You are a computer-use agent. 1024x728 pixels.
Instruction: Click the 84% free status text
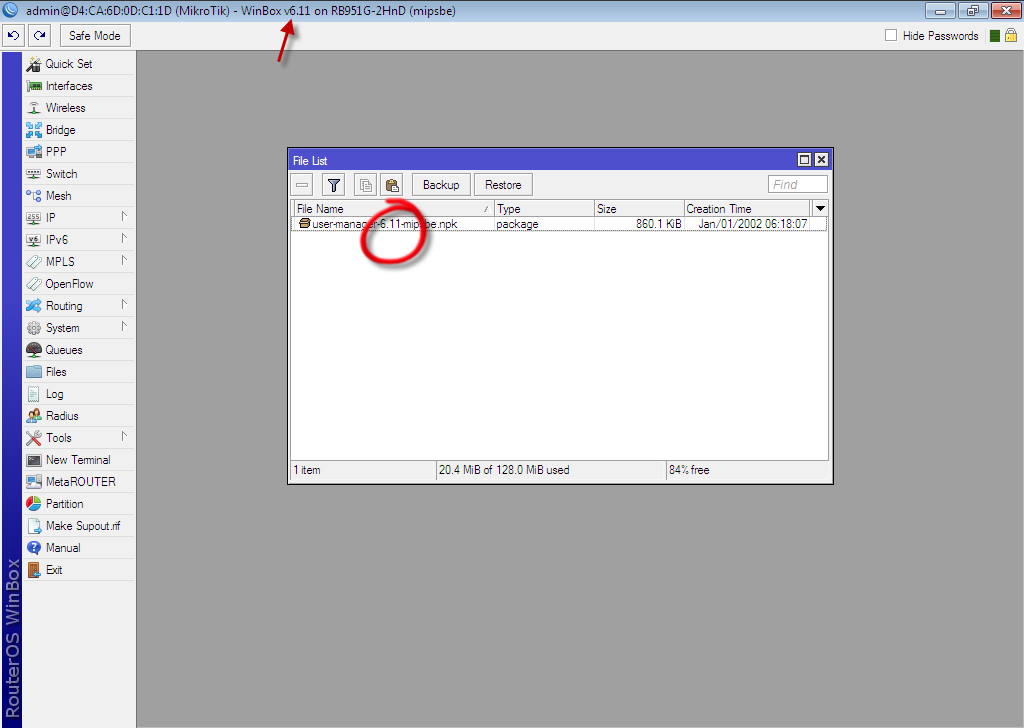coord(689,470)
